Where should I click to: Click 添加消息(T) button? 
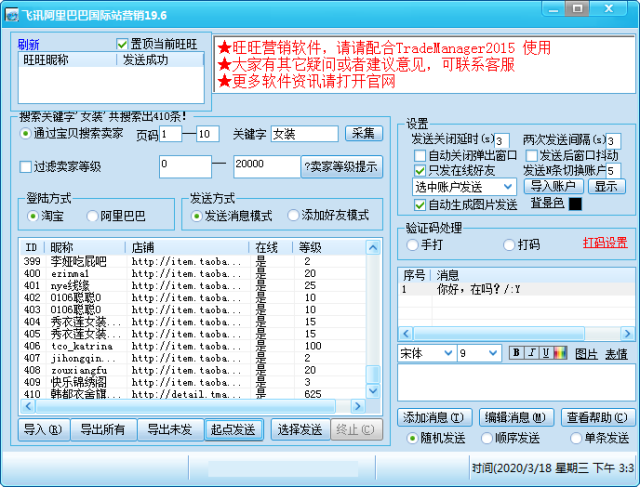(x=434, y=417)
